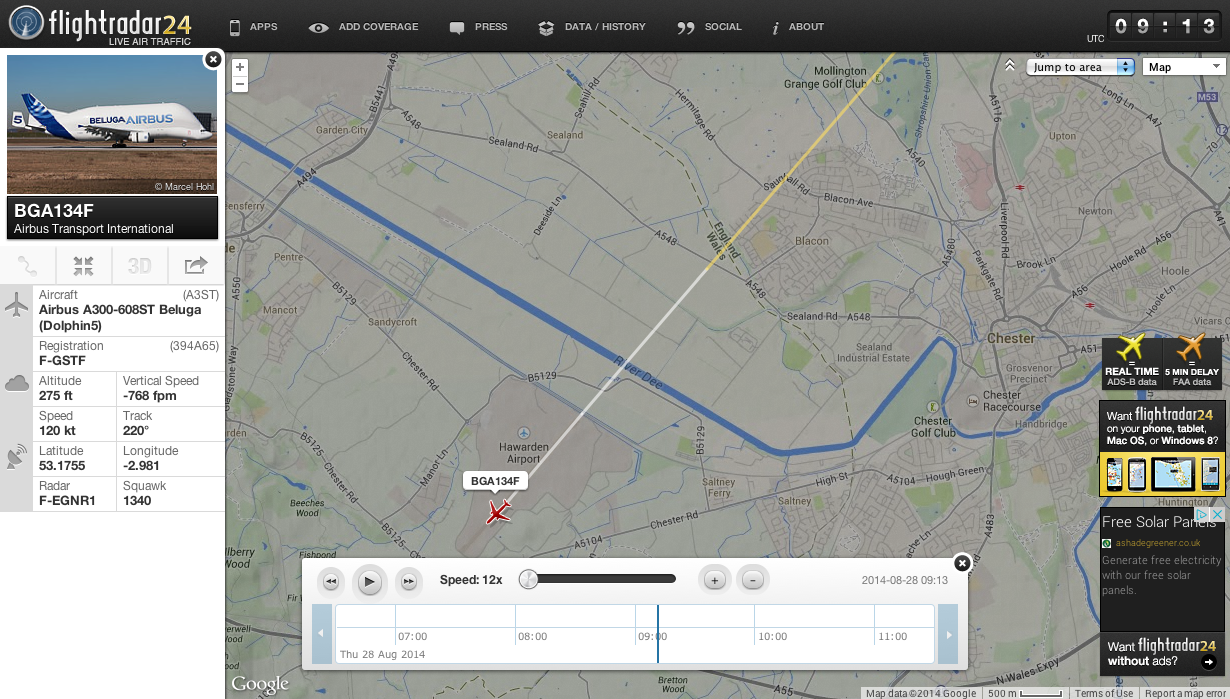Click the Terms of Use link

pyautogui.click(x=1104, y=693)
